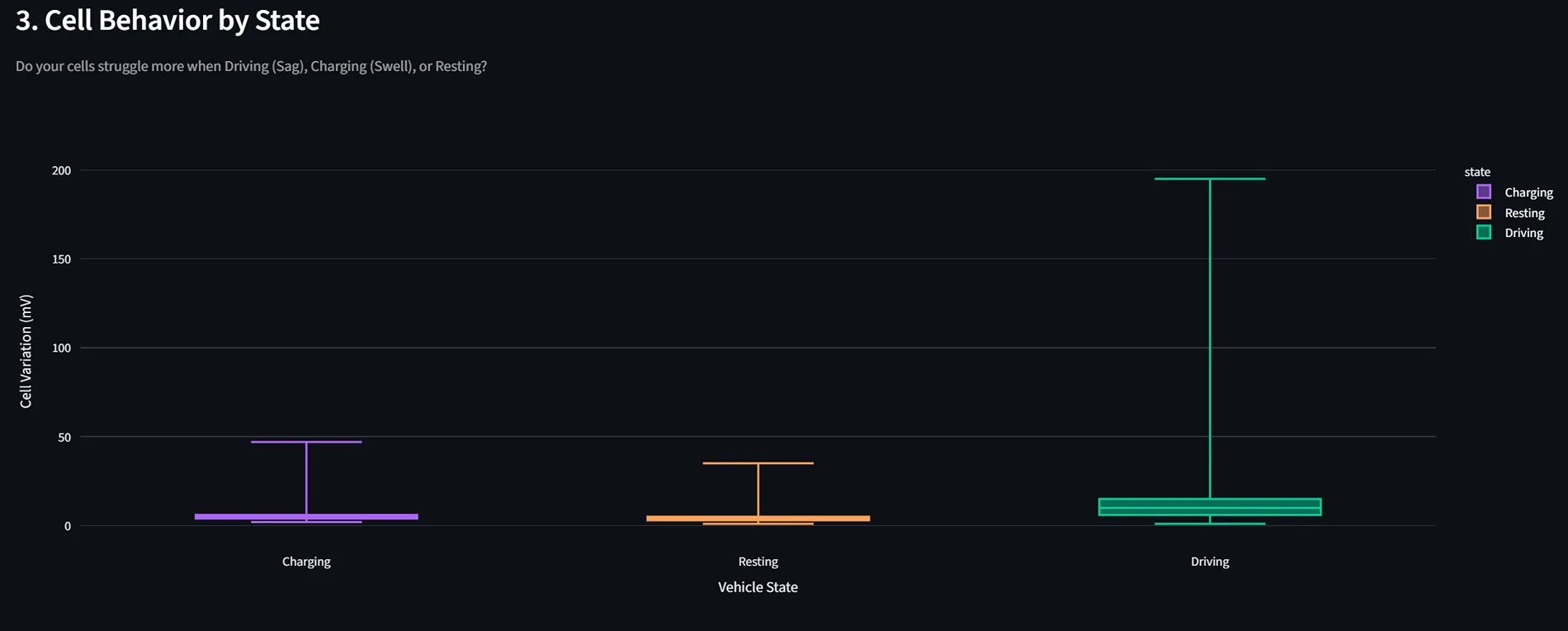Click the Charging x-axis tick label
Screen dimensions: 1568x631
(306, 562)
